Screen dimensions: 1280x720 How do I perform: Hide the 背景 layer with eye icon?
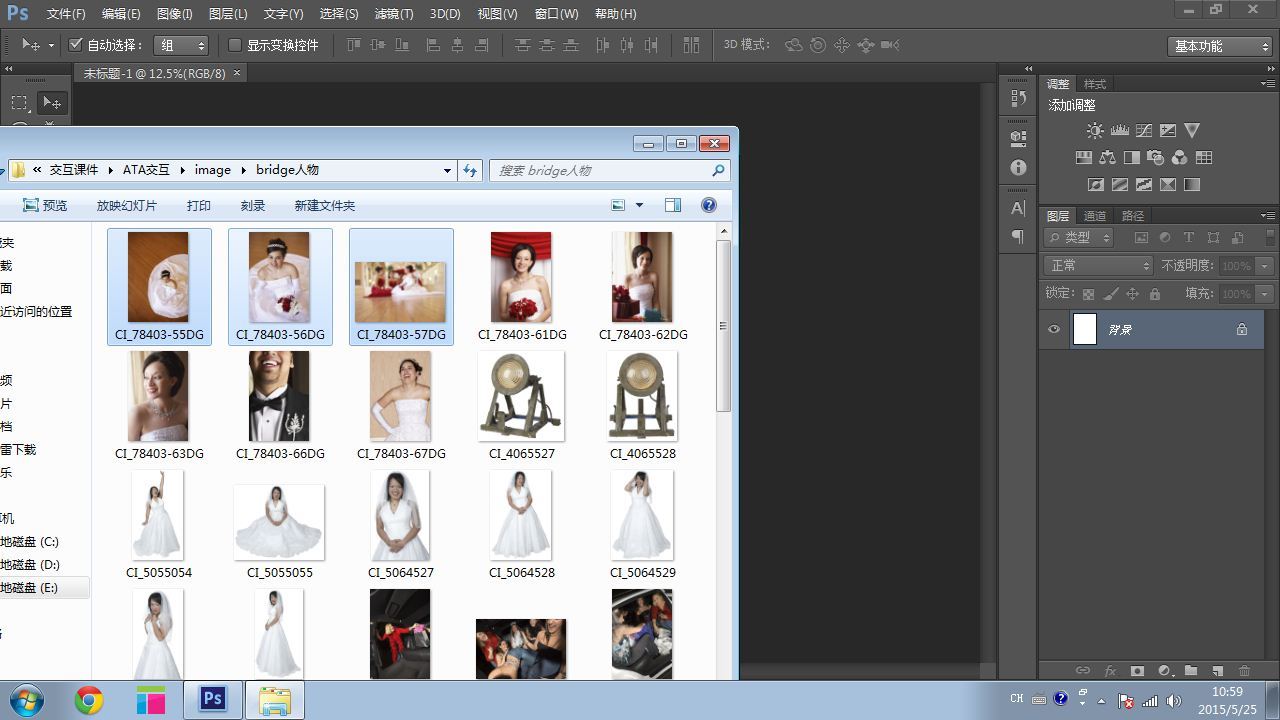[1053, 330]
